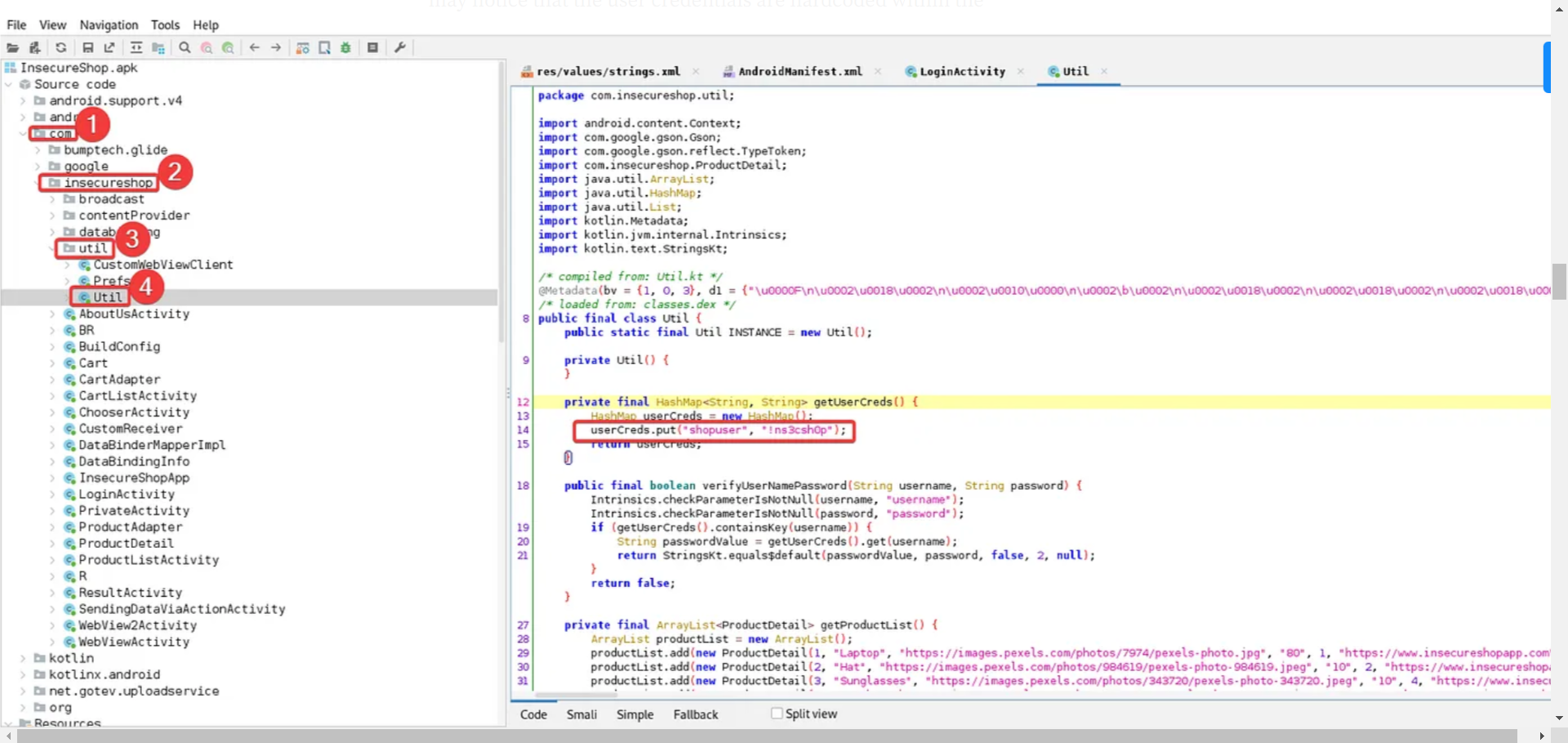Close the LoginActivity tab
Screen dimensions: 1568x743
(1021, 71)
